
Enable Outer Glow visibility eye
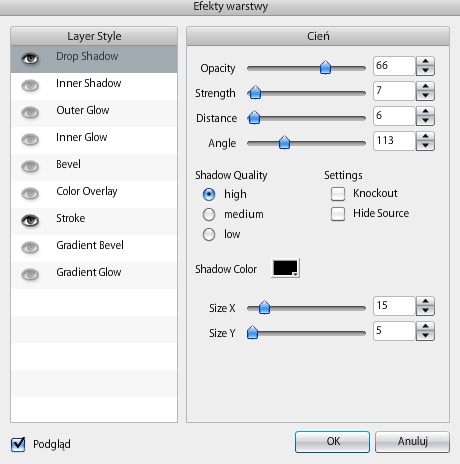(30, 113)
